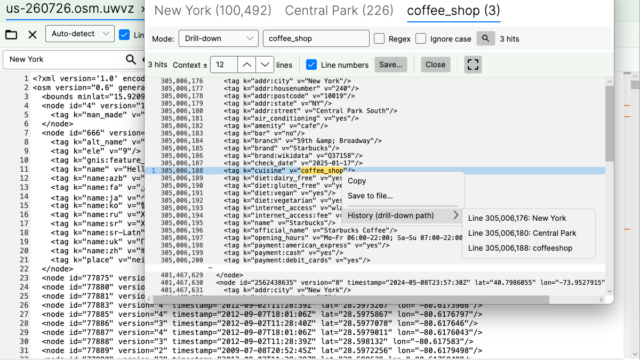Click the results panel horizontal scrollbar thumb
The width and height of the screenshot is (640, 360).
point(351,300)
